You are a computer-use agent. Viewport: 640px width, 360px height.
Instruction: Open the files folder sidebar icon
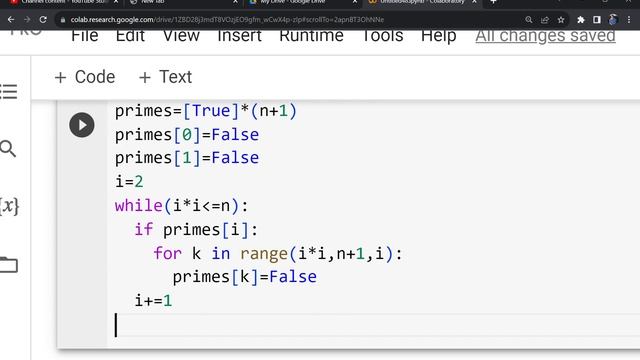point(9,264)
